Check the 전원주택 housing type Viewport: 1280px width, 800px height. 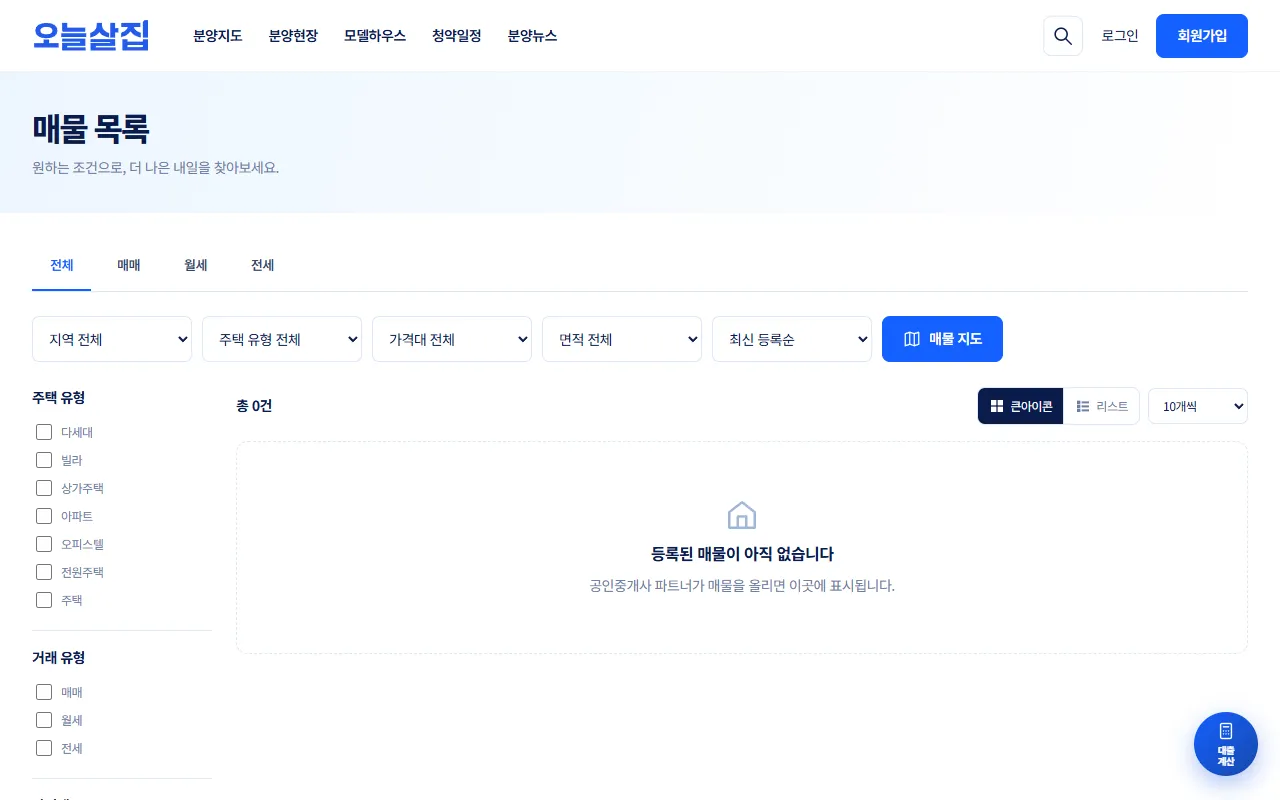tap(44, 572)
